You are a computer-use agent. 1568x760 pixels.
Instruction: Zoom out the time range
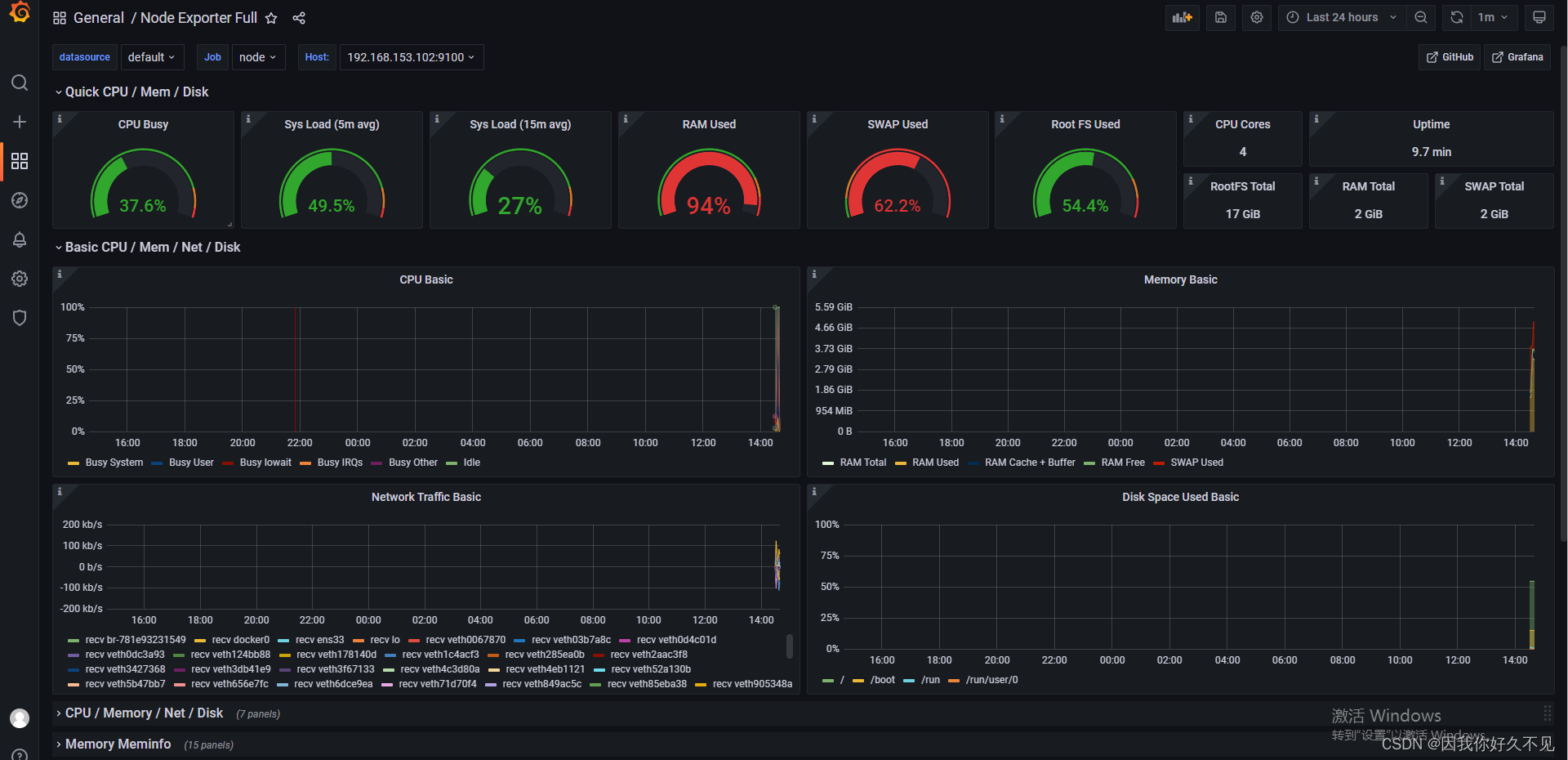(x=1421, y=17)
